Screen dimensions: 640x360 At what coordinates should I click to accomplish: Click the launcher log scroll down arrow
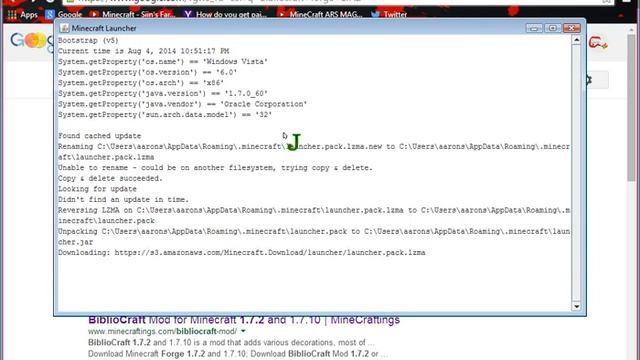point(576,306)
